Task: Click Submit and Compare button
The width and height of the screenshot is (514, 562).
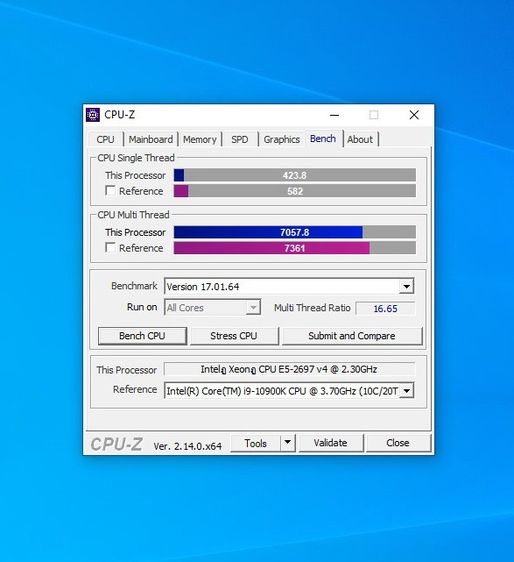Action: [352, 336]
